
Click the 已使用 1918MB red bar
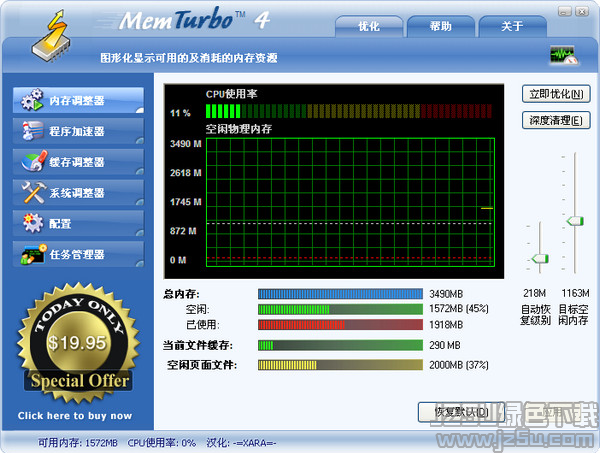340,325
